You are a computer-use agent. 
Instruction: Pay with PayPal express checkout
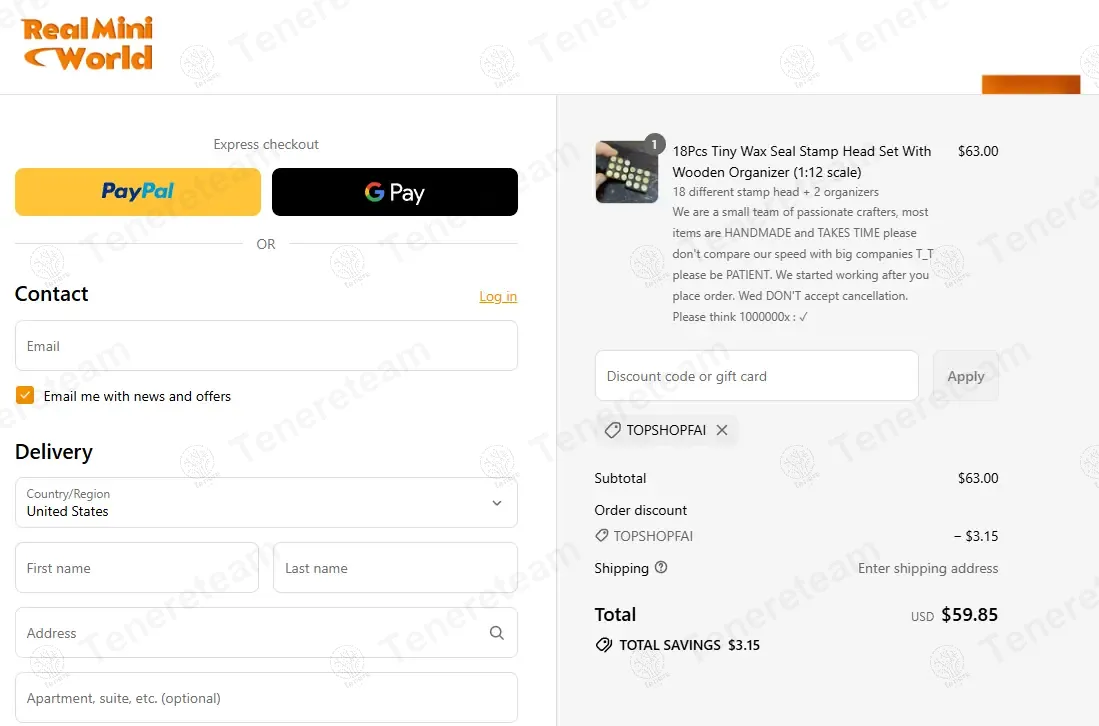138,192
